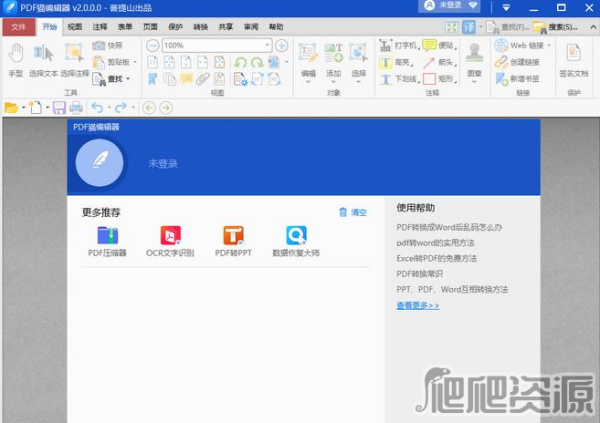The height and width of the screenshot is (423, 600).
Task: Switch to the Convert (转换) tab
Action: point(201,27)
